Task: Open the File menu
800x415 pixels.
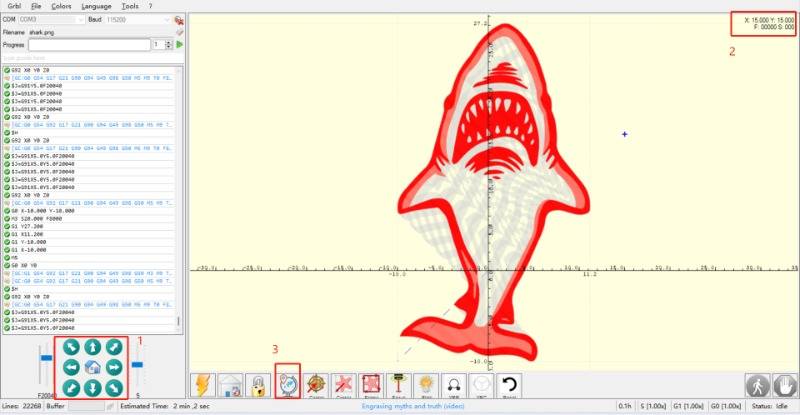Action: (x=36, y=6)
